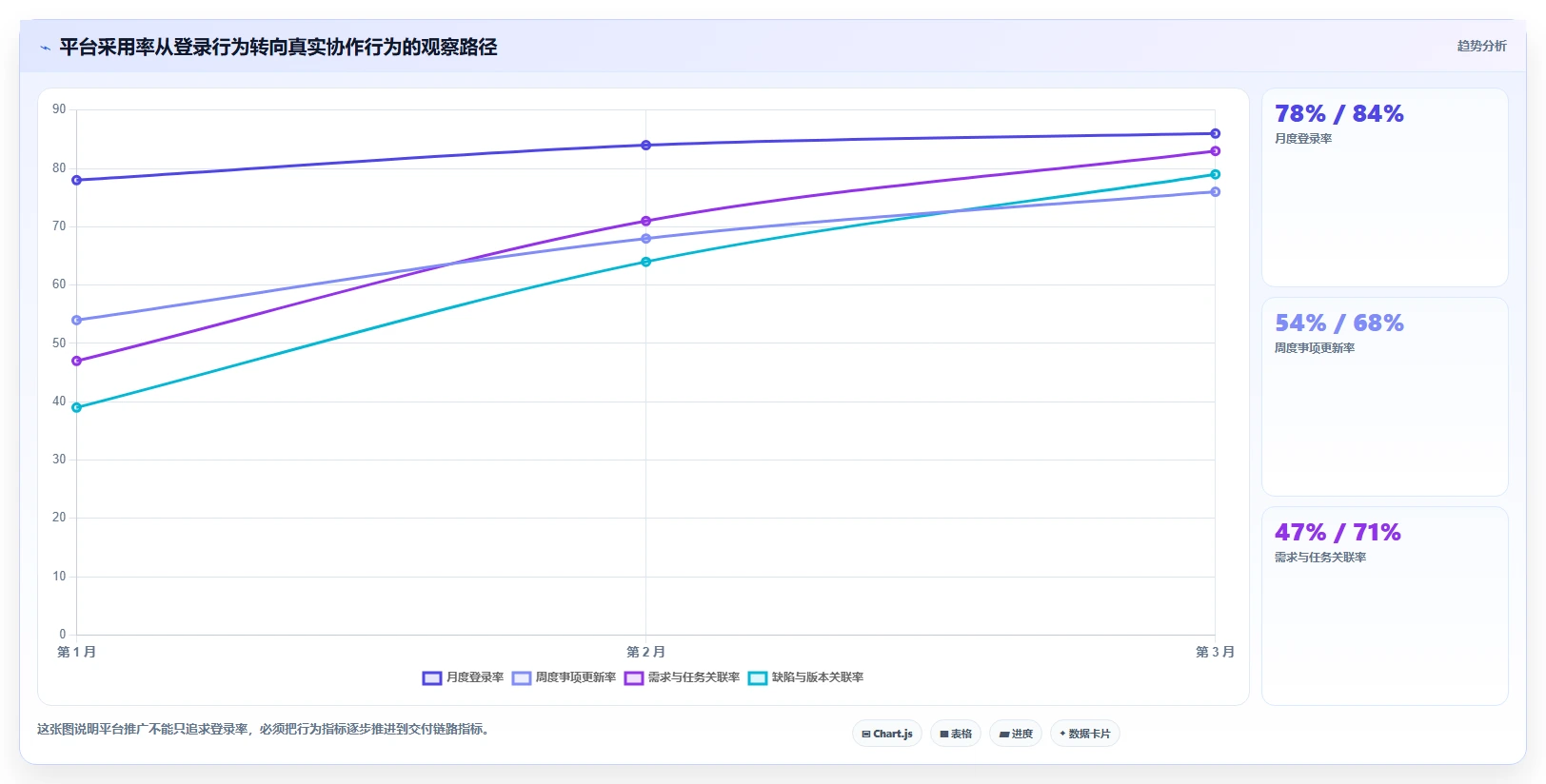Click the 周度事项更新率 label in the second card
Screen dimensions: 1546x784
coord(1315,348)
